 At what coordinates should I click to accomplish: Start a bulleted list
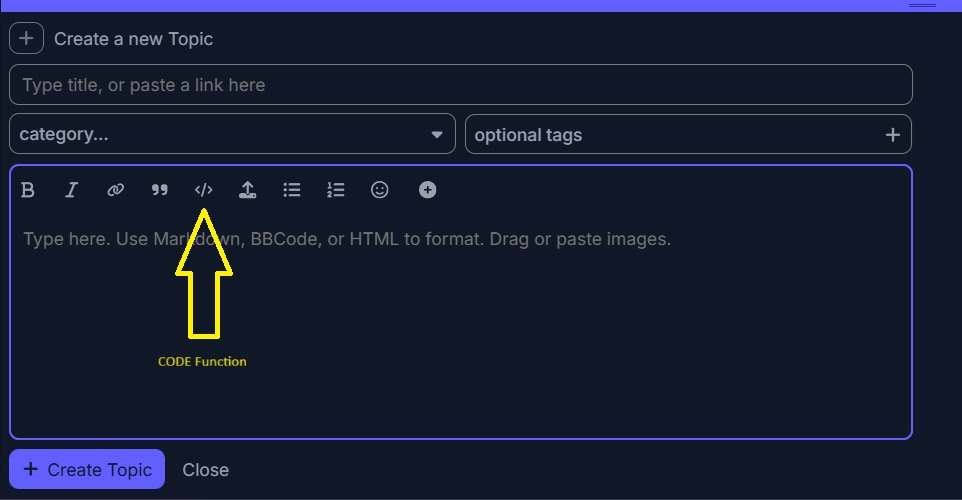(292, 190)
